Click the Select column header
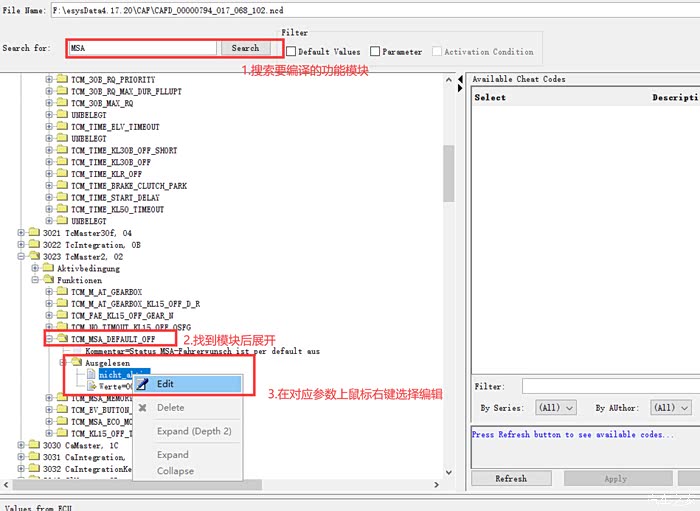The image size is (700, 511). pyautogui.click(x=490, y=97)
